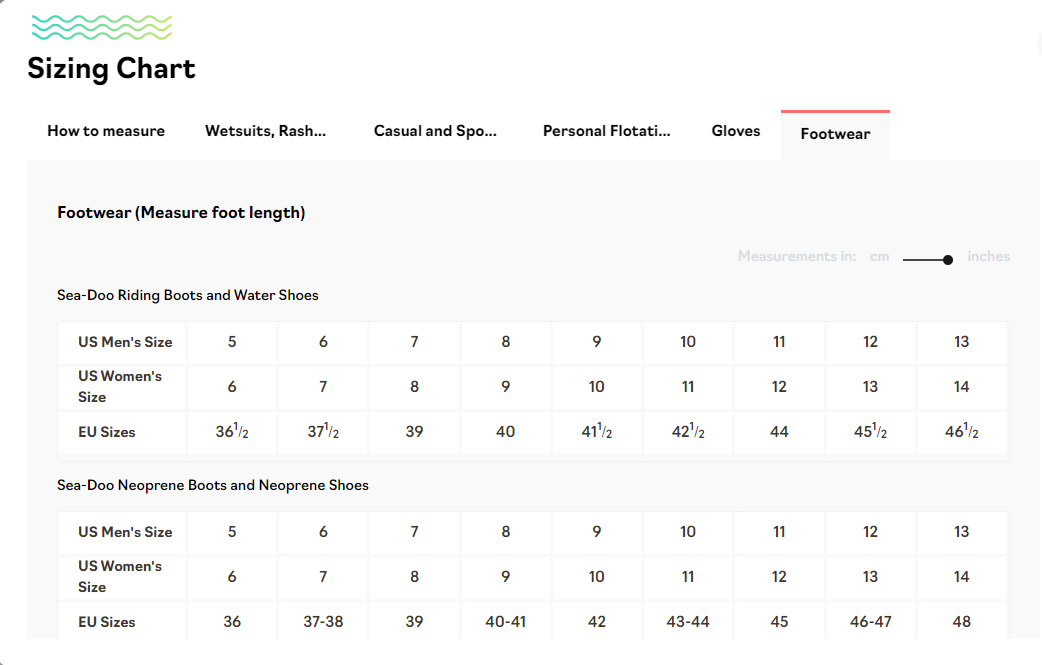1042x665 pixels.
Task: Click the Sea-Doo Neoprene Boots table title
Action: 213,486
